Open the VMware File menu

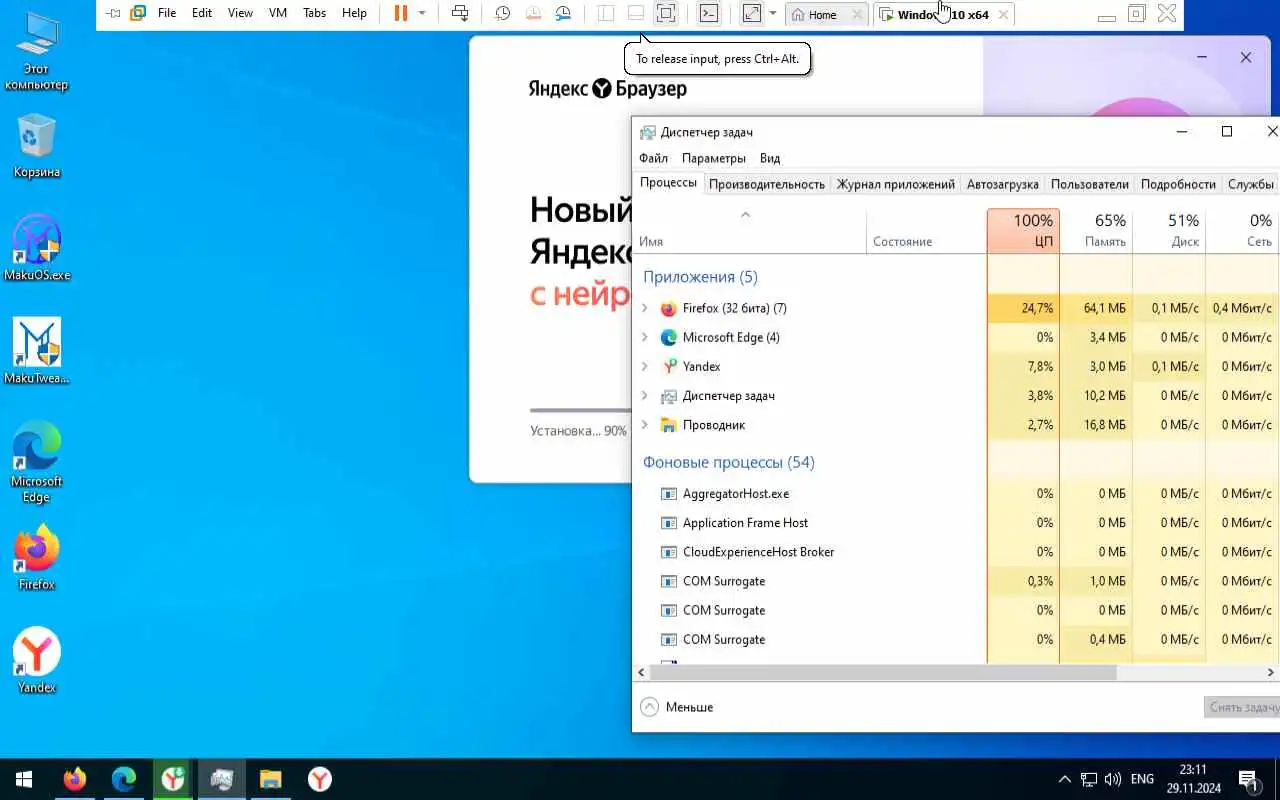(x=167, y=13)
